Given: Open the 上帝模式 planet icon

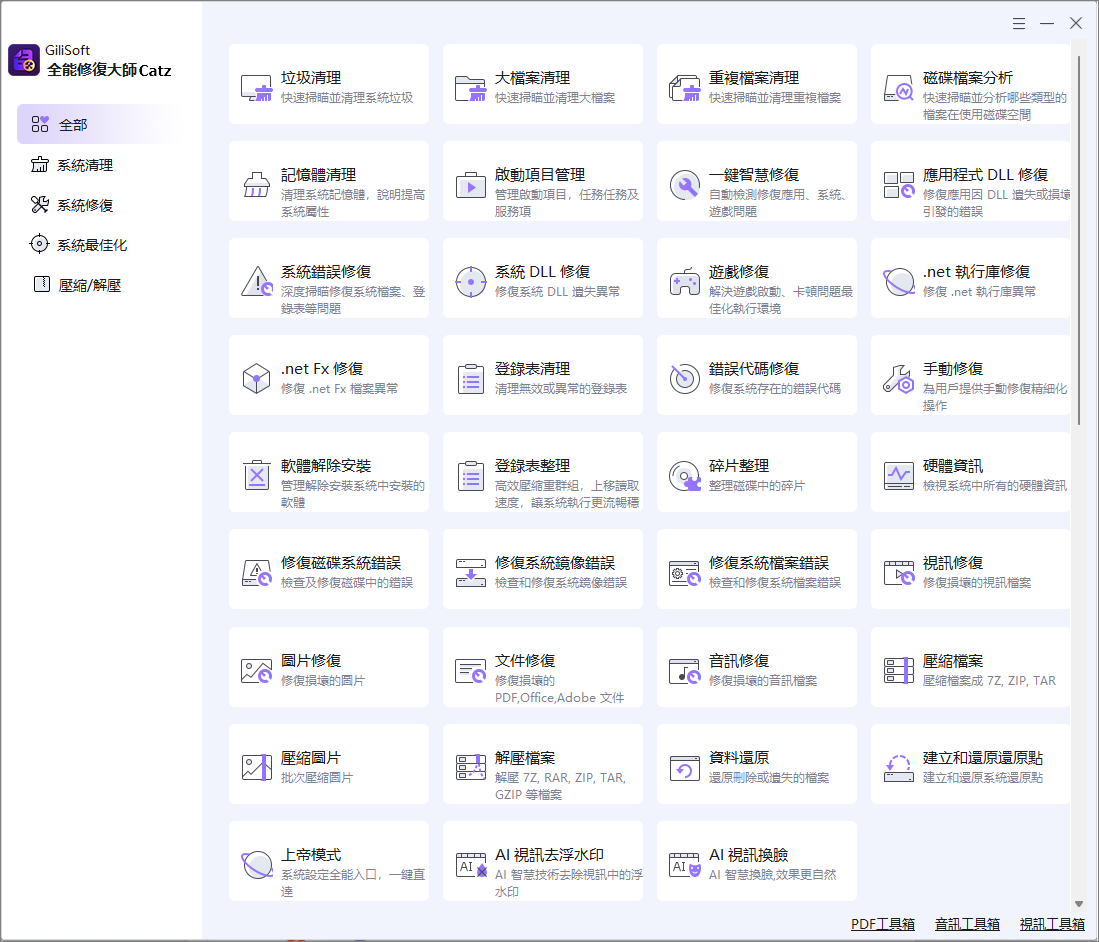Looking at the screenshot, I should click(x=257, y=864).
